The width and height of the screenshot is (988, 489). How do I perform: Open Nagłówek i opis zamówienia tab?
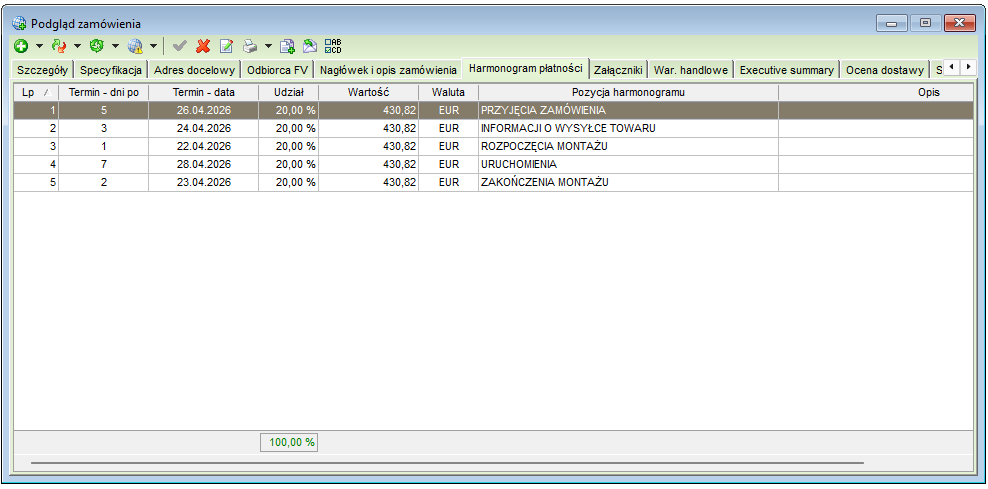tap(388, 70)
